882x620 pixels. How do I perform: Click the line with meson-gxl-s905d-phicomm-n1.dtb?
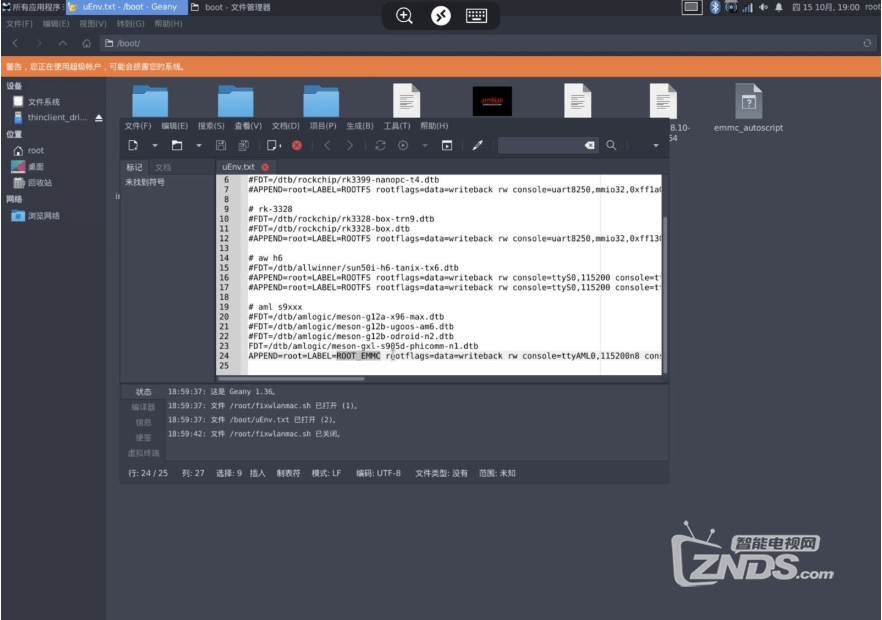(x=363, y=347)
